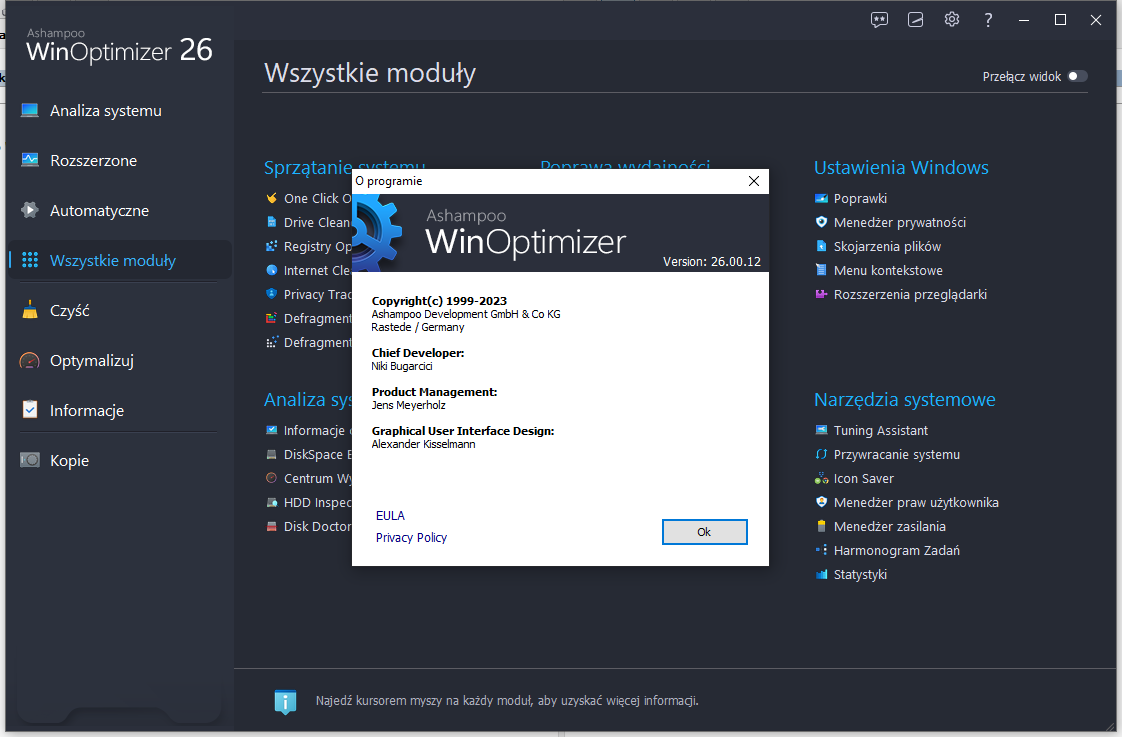1122x737 pixels.
Task: Open the Disk Doctor module
Action: click(318, 527)
